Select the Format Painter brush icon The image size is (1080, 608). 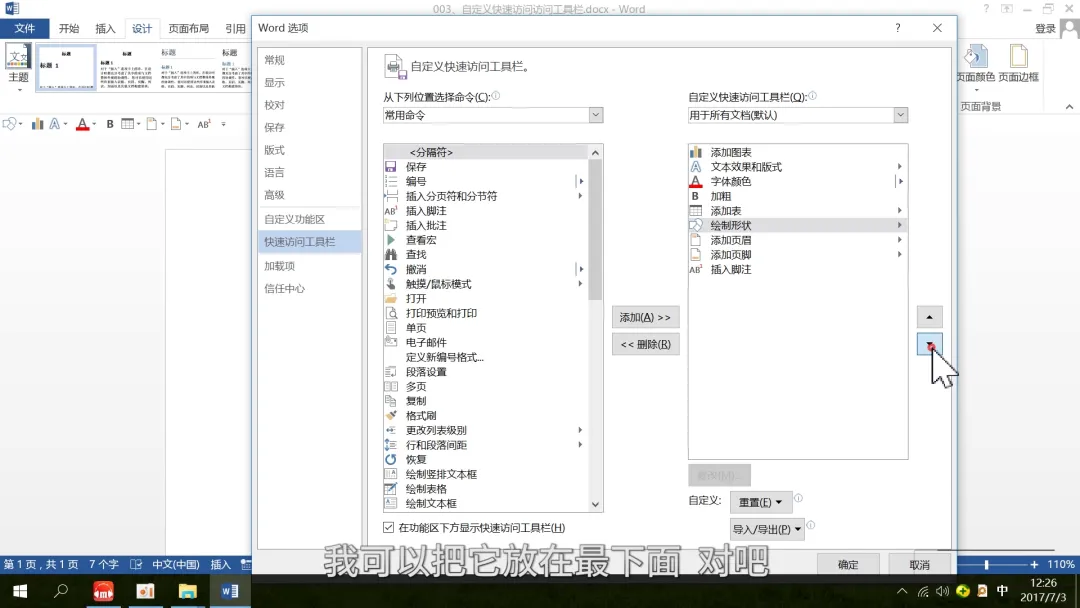pos(391,415)
